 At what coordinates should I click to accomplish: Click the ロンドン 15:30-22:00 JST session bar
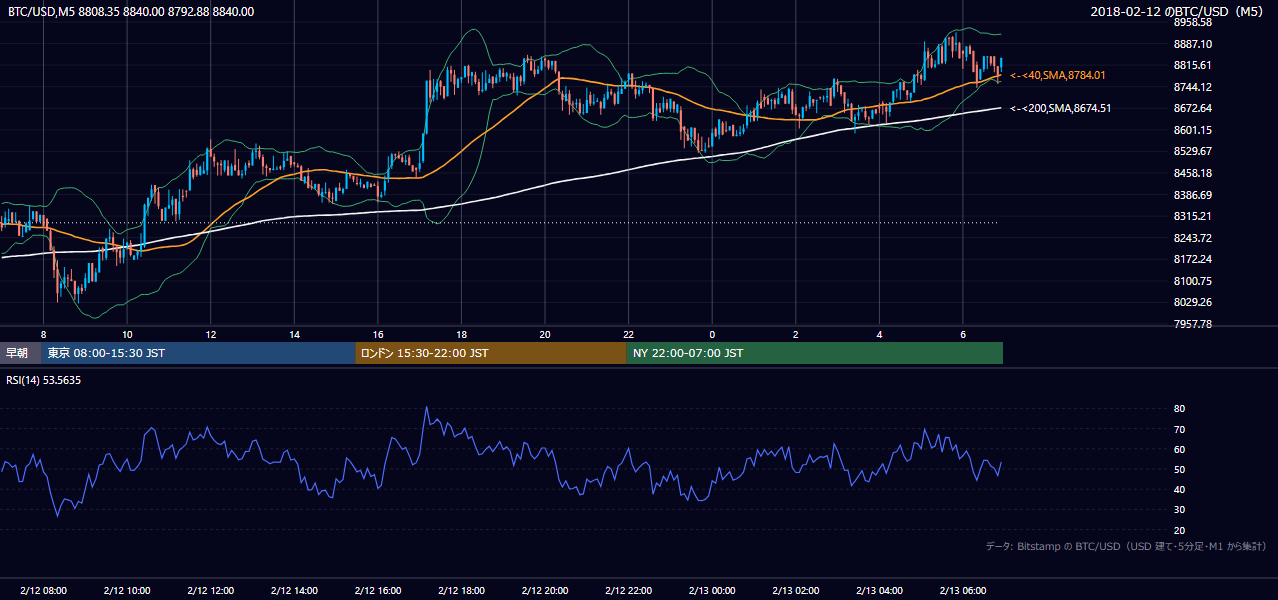point(491,353)
